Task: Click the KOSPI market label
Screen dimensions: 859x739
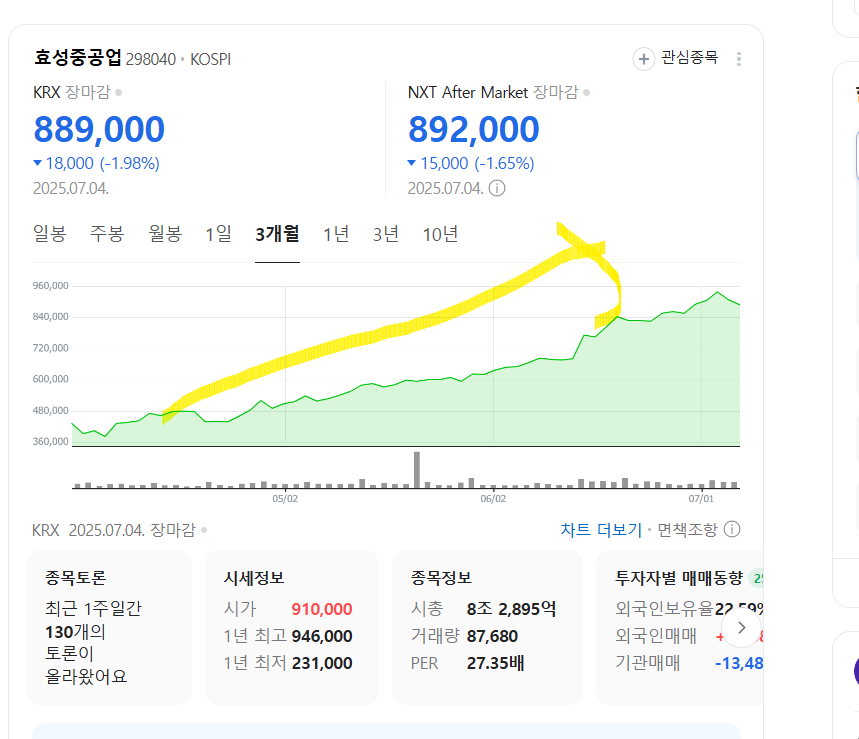Action: click(x=210, y=59)
